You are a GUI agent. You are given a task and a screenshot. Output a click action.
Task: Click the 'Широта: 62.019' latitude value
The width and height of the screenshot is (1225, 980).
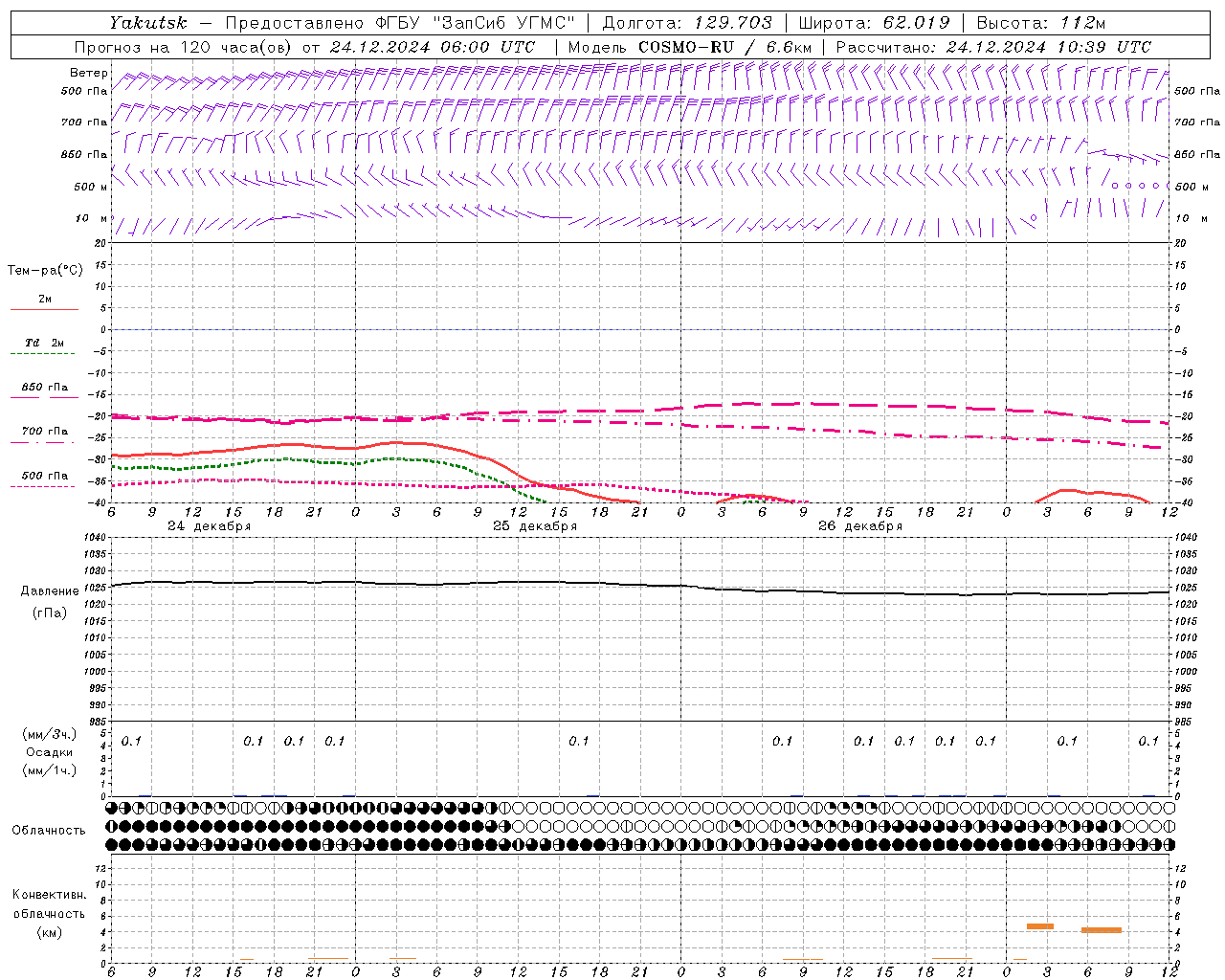coord(874,23)
